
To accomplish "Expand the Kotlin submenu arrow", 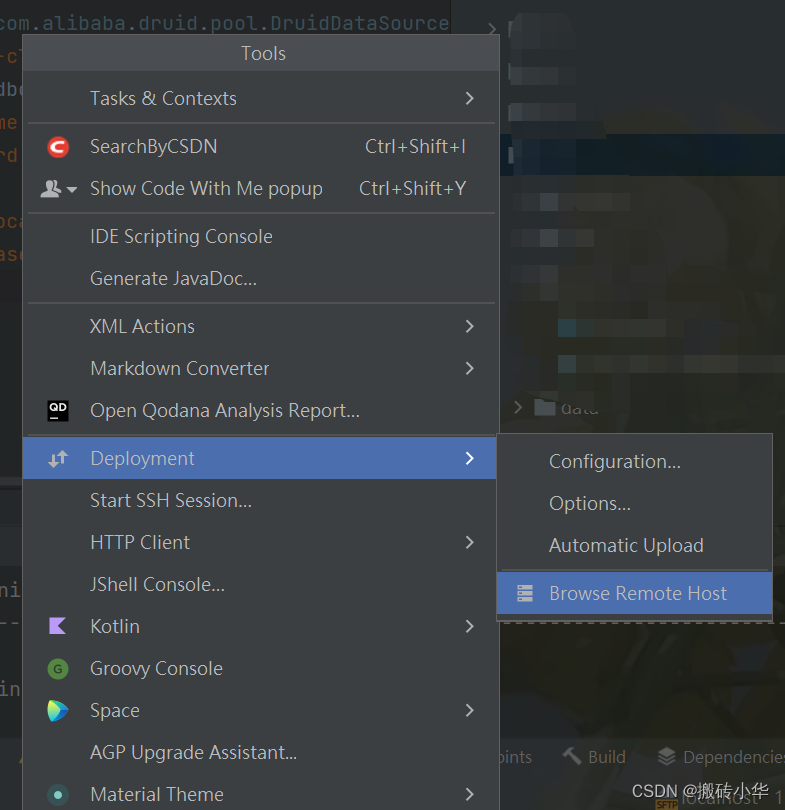I will click(x=469, y=626).
